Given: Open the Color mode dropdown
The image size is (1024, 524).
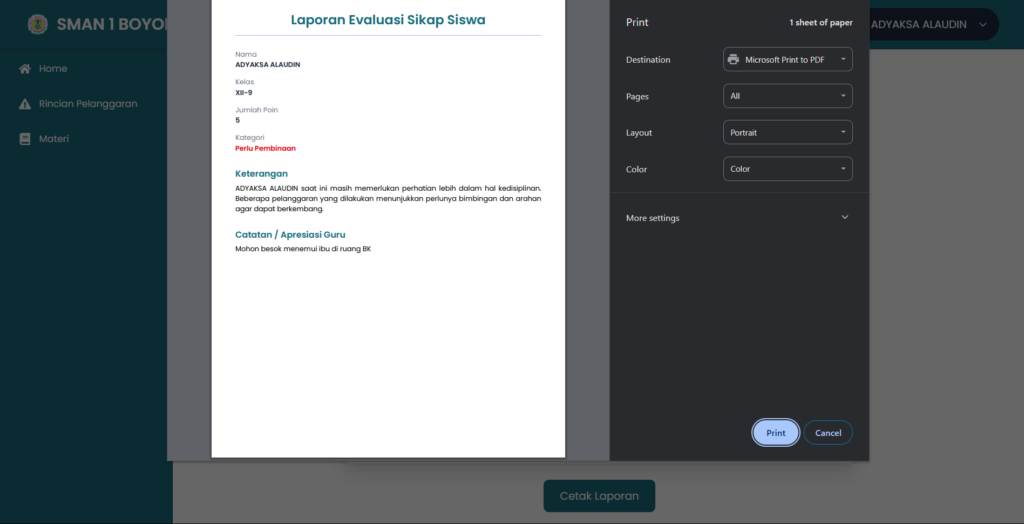Looking at the screenshot, I should point(787,169).
